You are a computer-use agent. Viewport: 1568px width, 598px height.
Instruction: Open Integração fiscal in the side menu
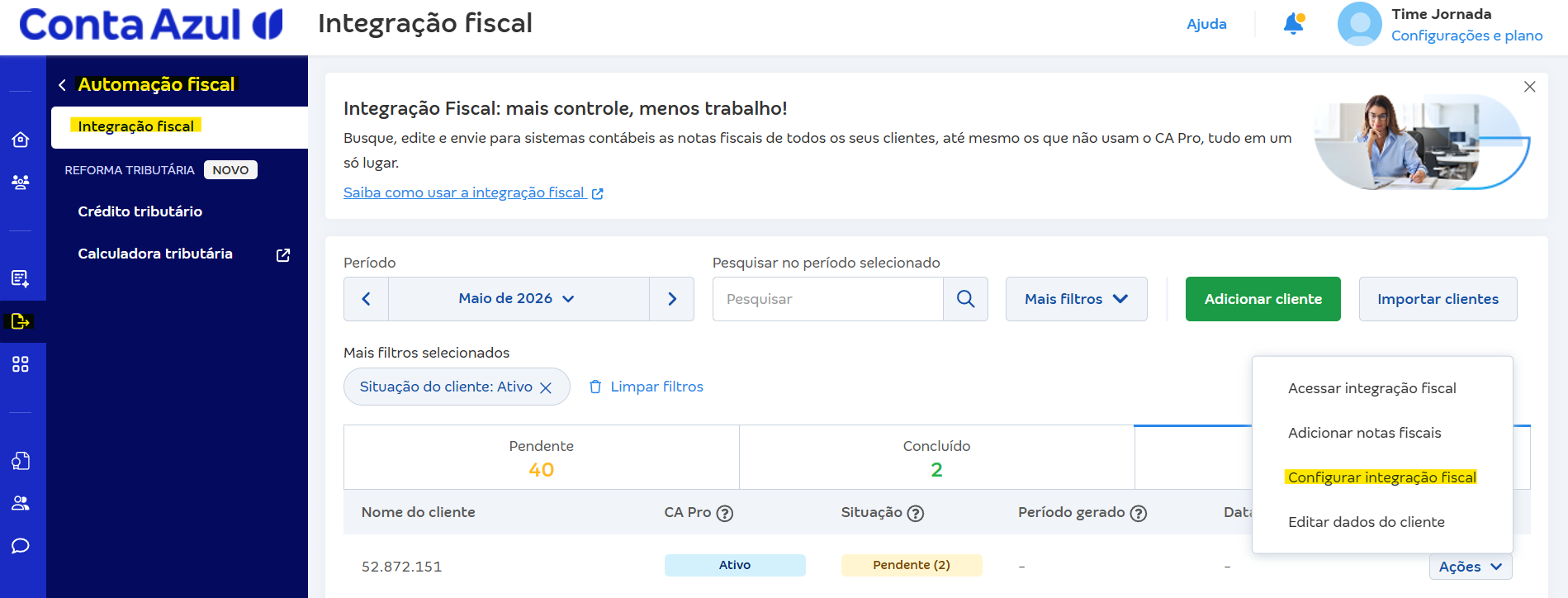(x=179, y=126)
